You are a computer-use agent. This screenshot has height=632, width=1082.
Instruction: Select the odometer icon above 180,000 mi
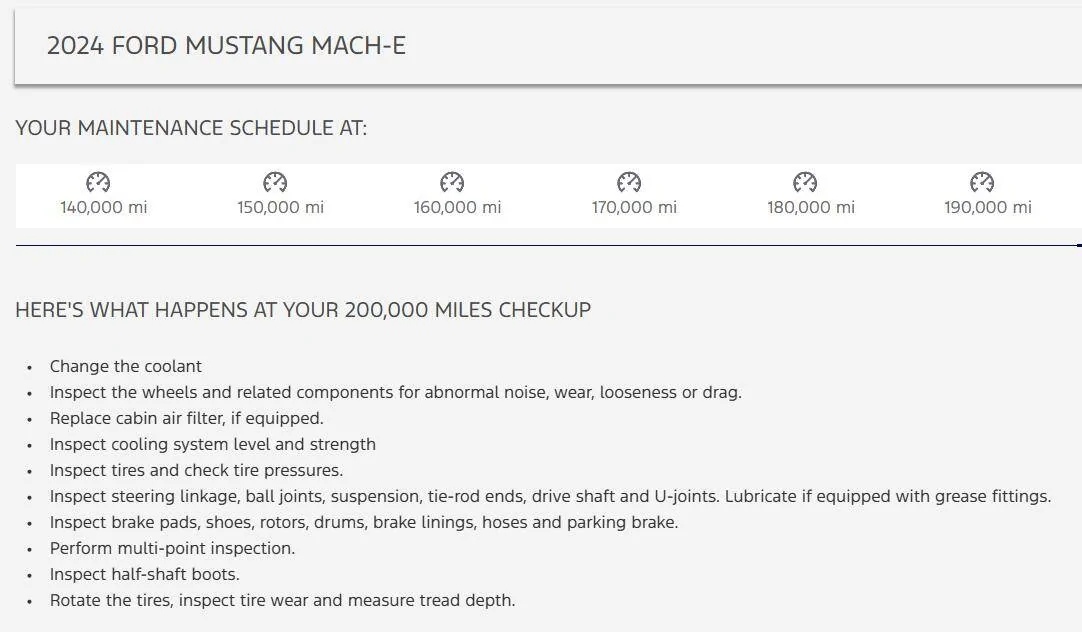805,182
